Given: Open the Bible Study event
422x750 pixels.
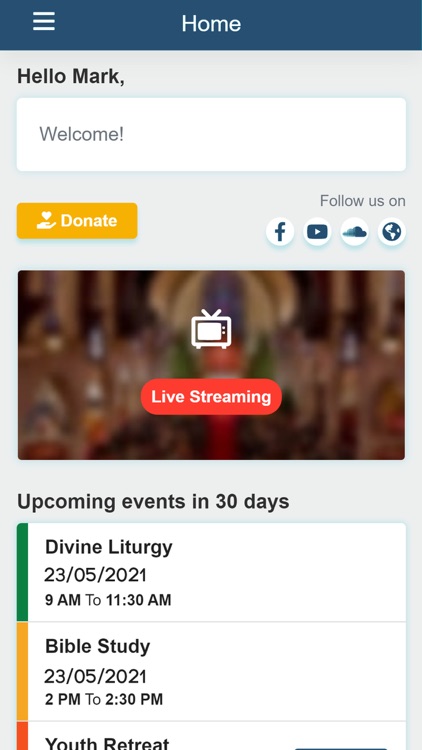Looking at the screenshot, I should 211,672.
